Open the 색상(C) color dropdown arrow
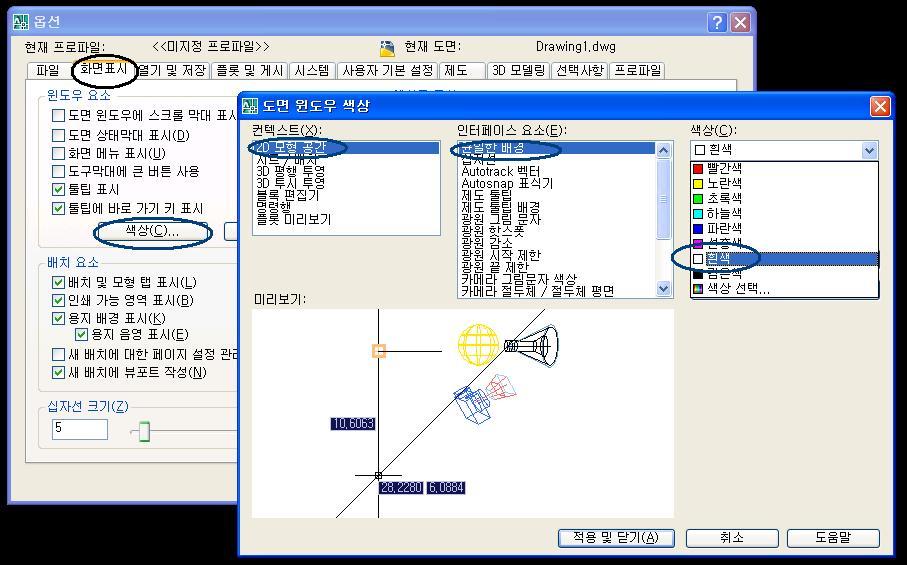 [x=869, y=150]
